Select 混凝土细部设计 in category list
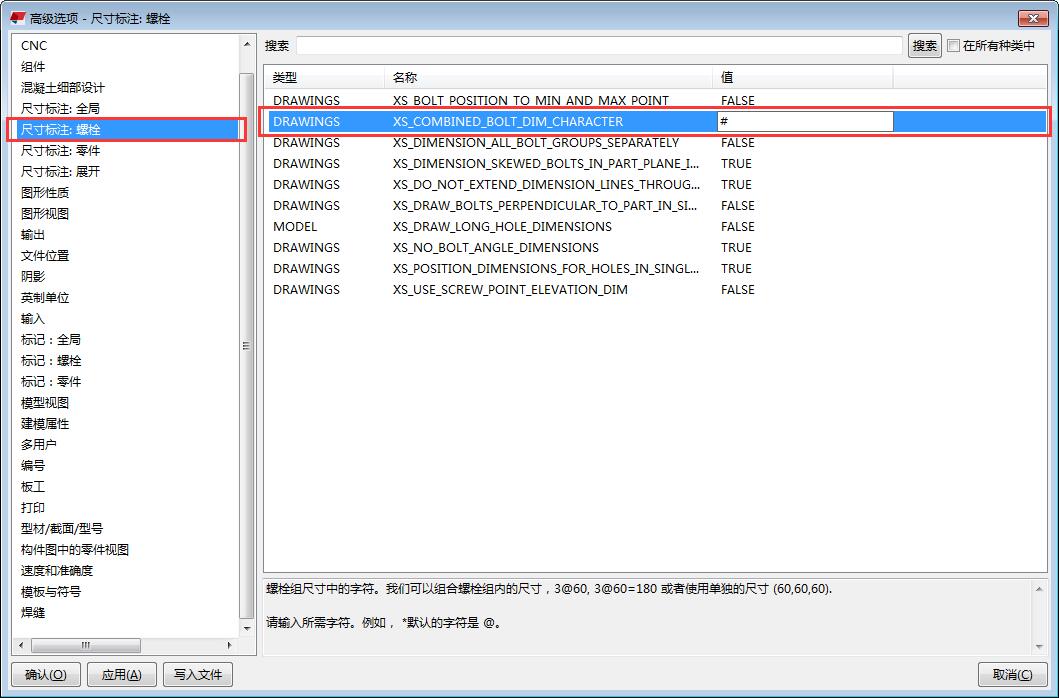The height and width of the screenshot is (698, 1059). [x=62, y=88]
